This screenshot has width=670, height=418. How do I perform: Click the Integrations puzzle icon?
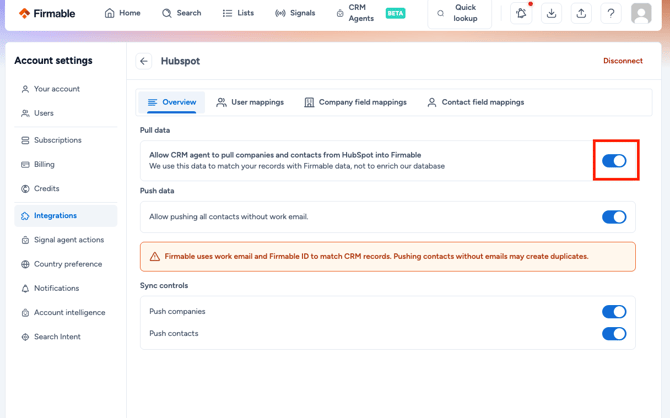point(25,216)
